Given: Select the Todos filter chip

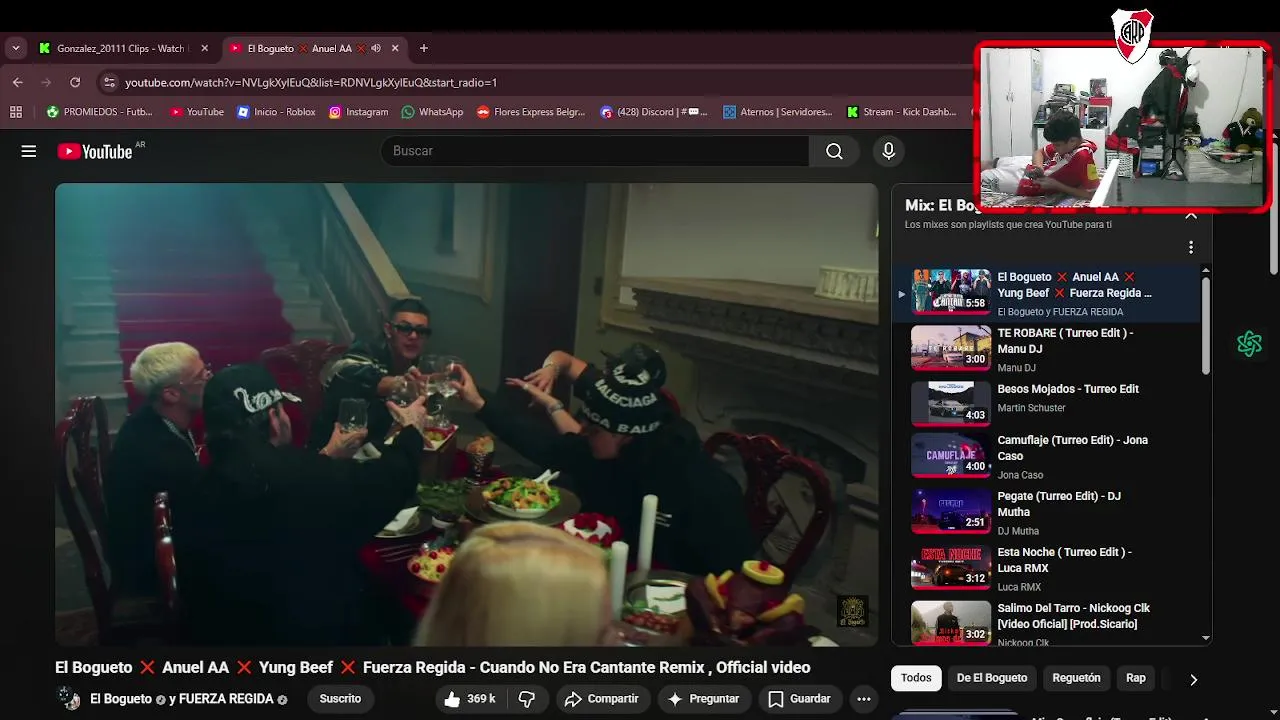Looking at the screenshot, I should 916,678.
